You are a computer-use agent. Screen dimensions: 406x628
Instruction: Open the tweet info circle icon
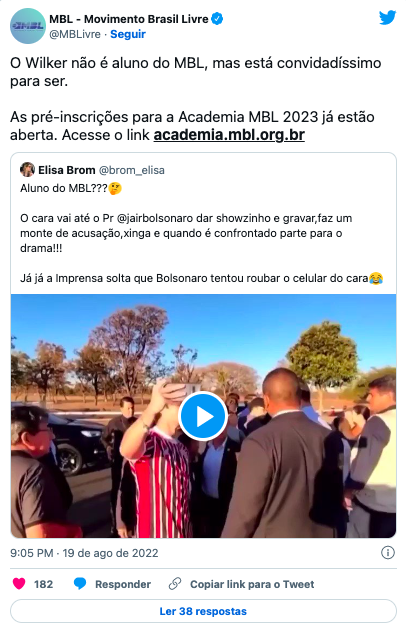point(388,553)
